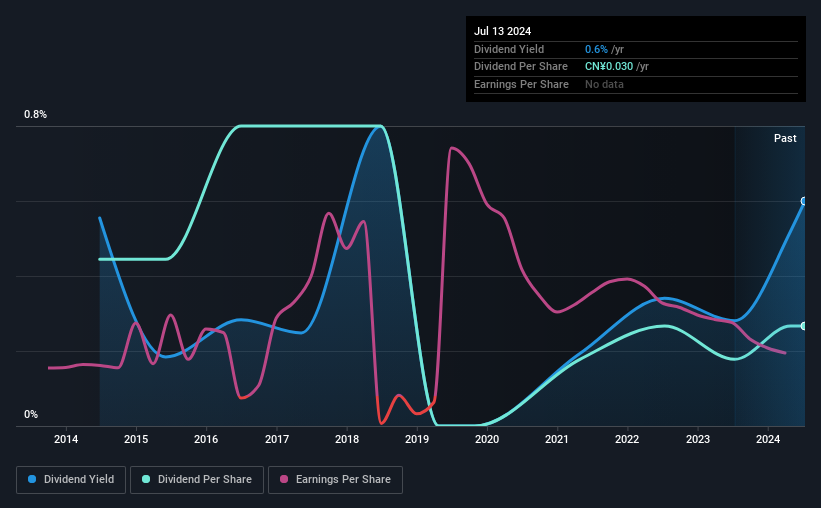The image size is (821, 508).
Task: Click the 'Jul 13 2024' tooltip date
Action: click(503, 31)
